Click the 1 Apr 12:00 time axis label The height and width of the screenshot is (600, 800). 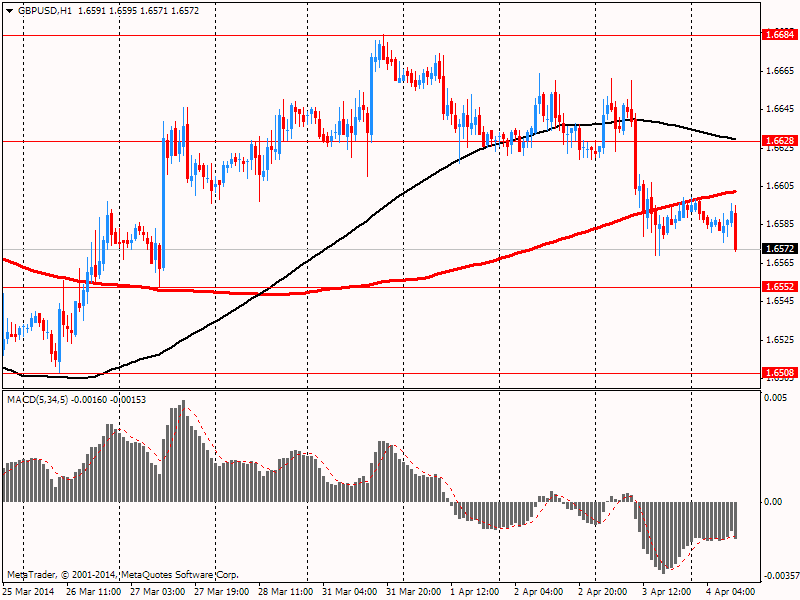coord(474,592)
